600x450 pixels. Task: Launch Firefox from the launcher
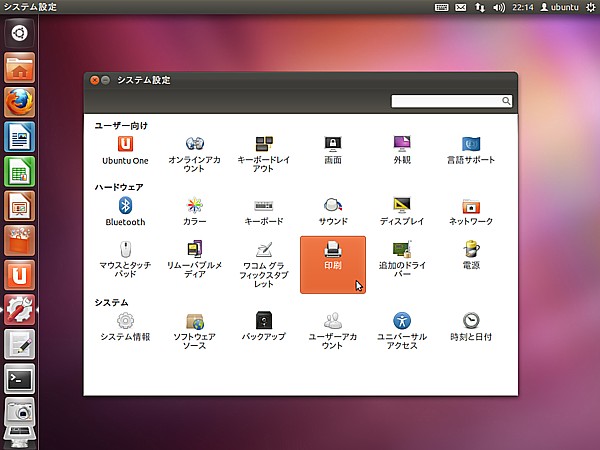20,102
